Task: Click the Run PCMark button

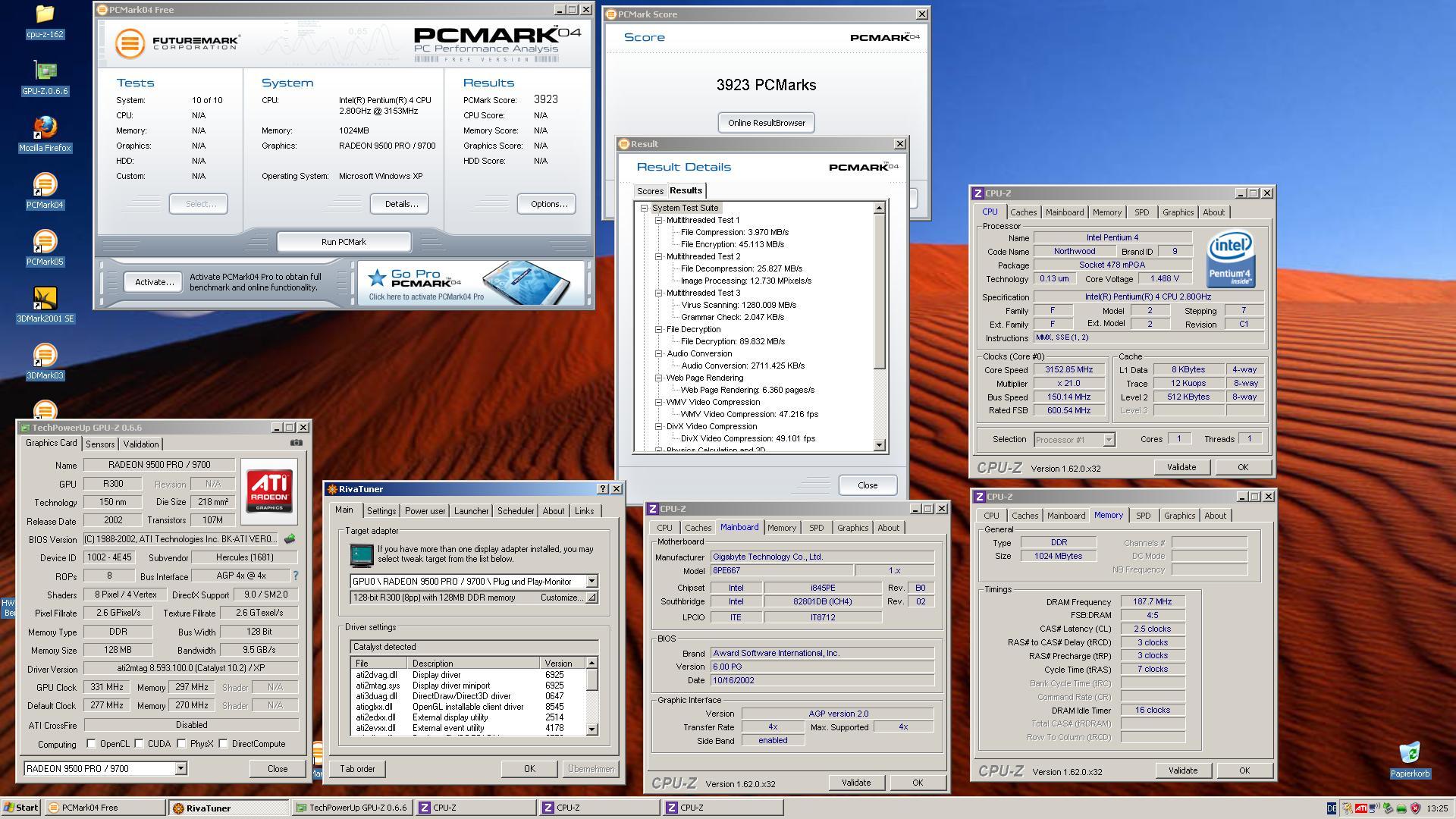Action: pyautogui.click(x=344, y=242)
